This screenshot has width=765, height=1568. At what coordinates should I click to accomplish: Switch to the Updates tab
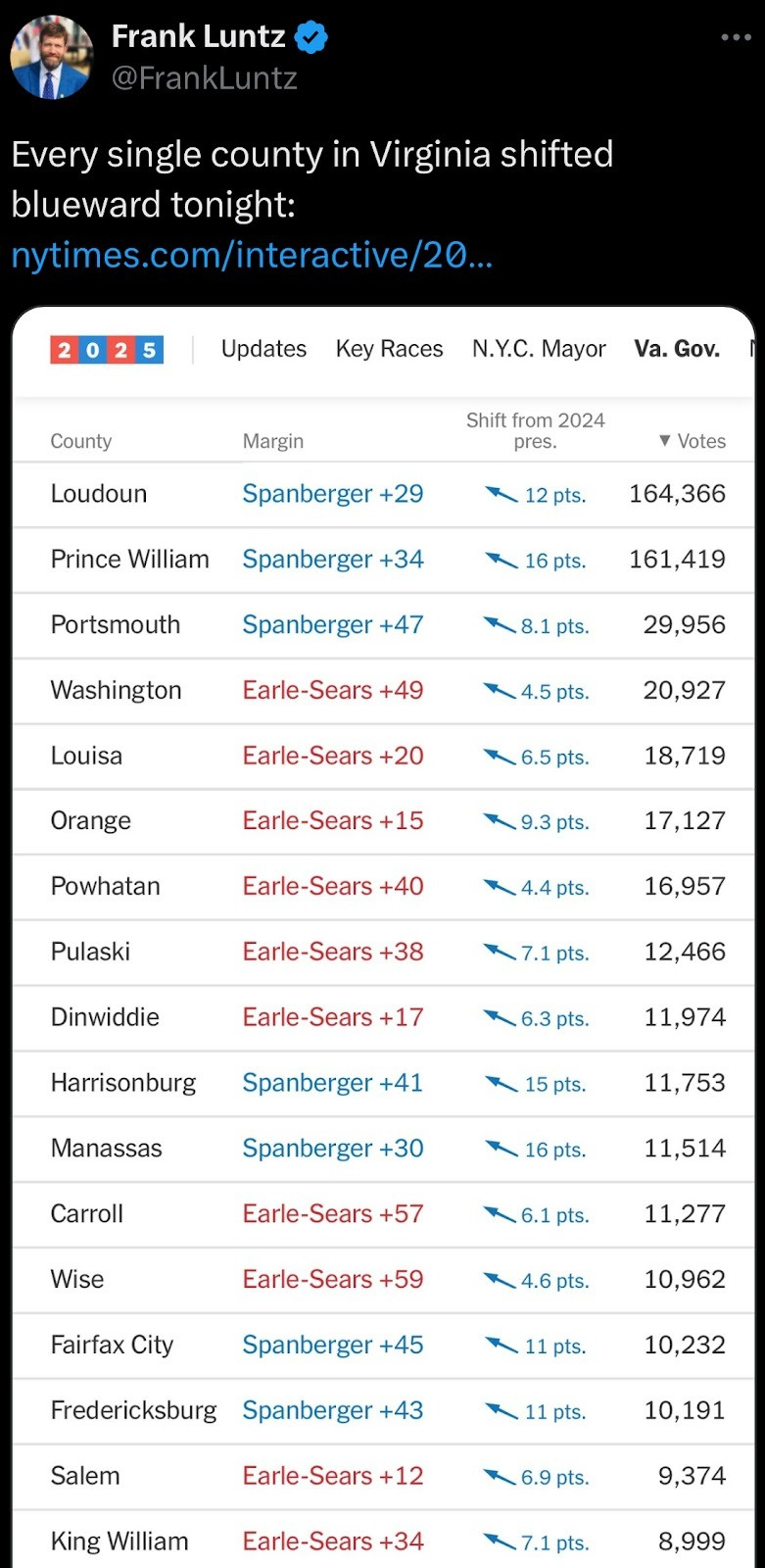(x=263, y=349)
